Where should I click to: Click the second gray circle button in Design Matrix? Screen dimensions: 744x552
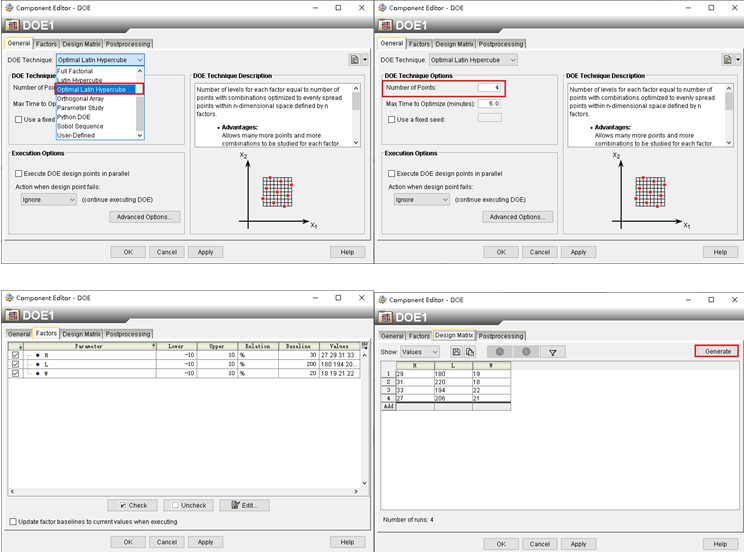[526, 352]
